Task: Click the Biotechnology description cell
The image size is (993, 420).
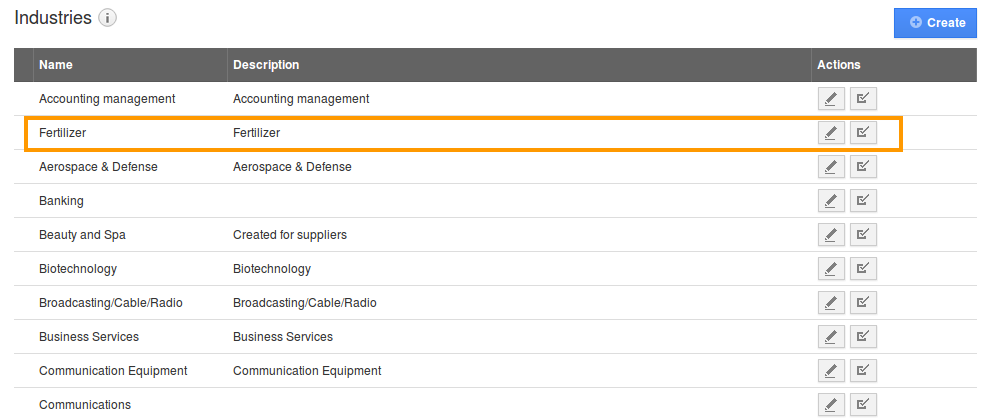Action: [x=272, y=269]
